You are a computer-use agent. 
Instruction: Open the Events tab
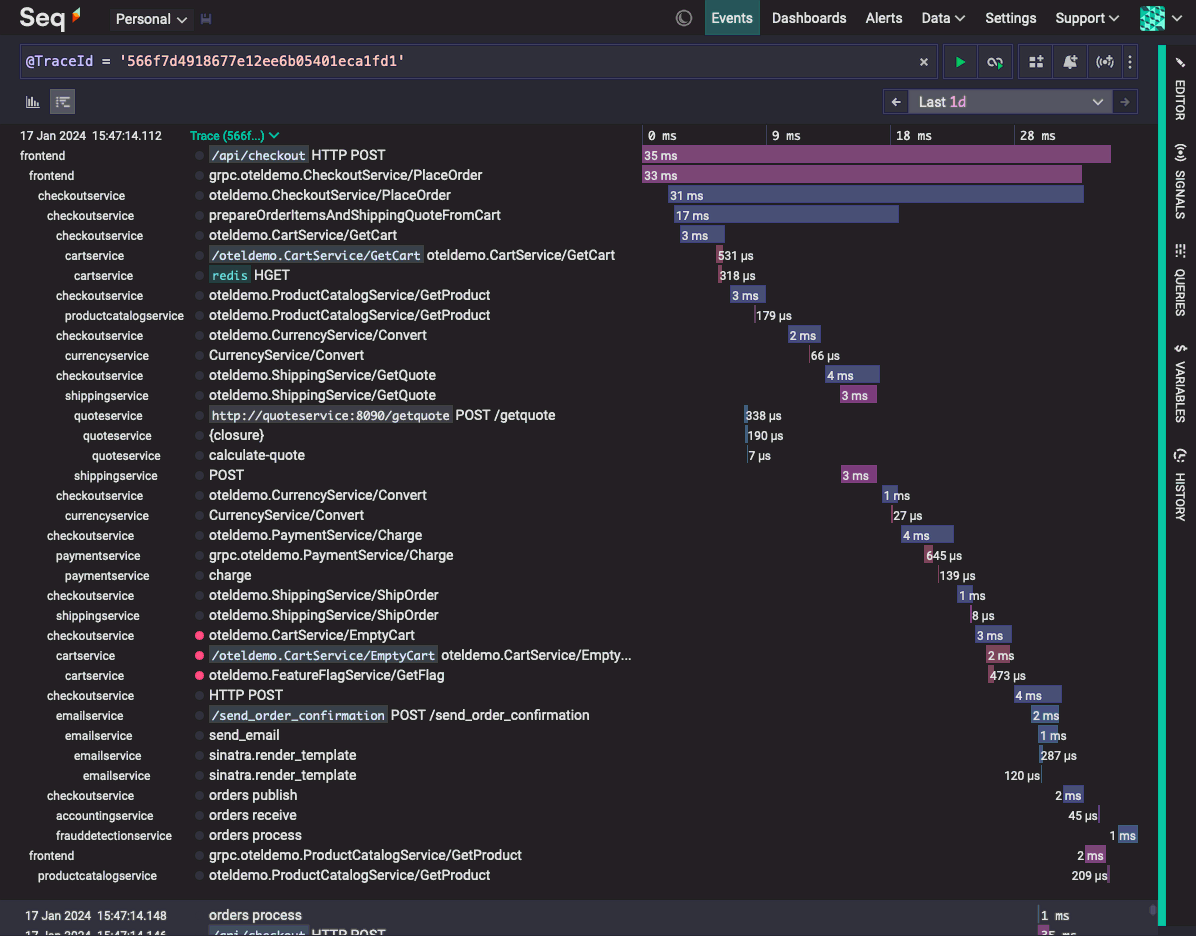pos(731,18)
